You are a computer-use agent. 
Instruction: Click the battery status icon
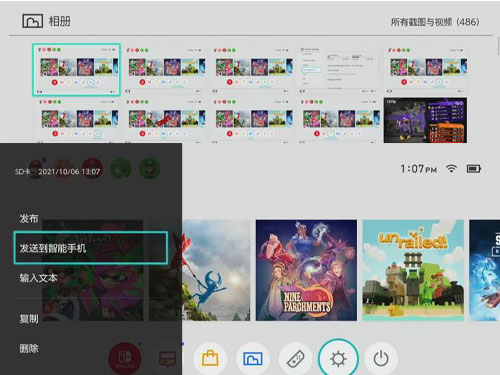pyautogui.click(x=474, y=169)
